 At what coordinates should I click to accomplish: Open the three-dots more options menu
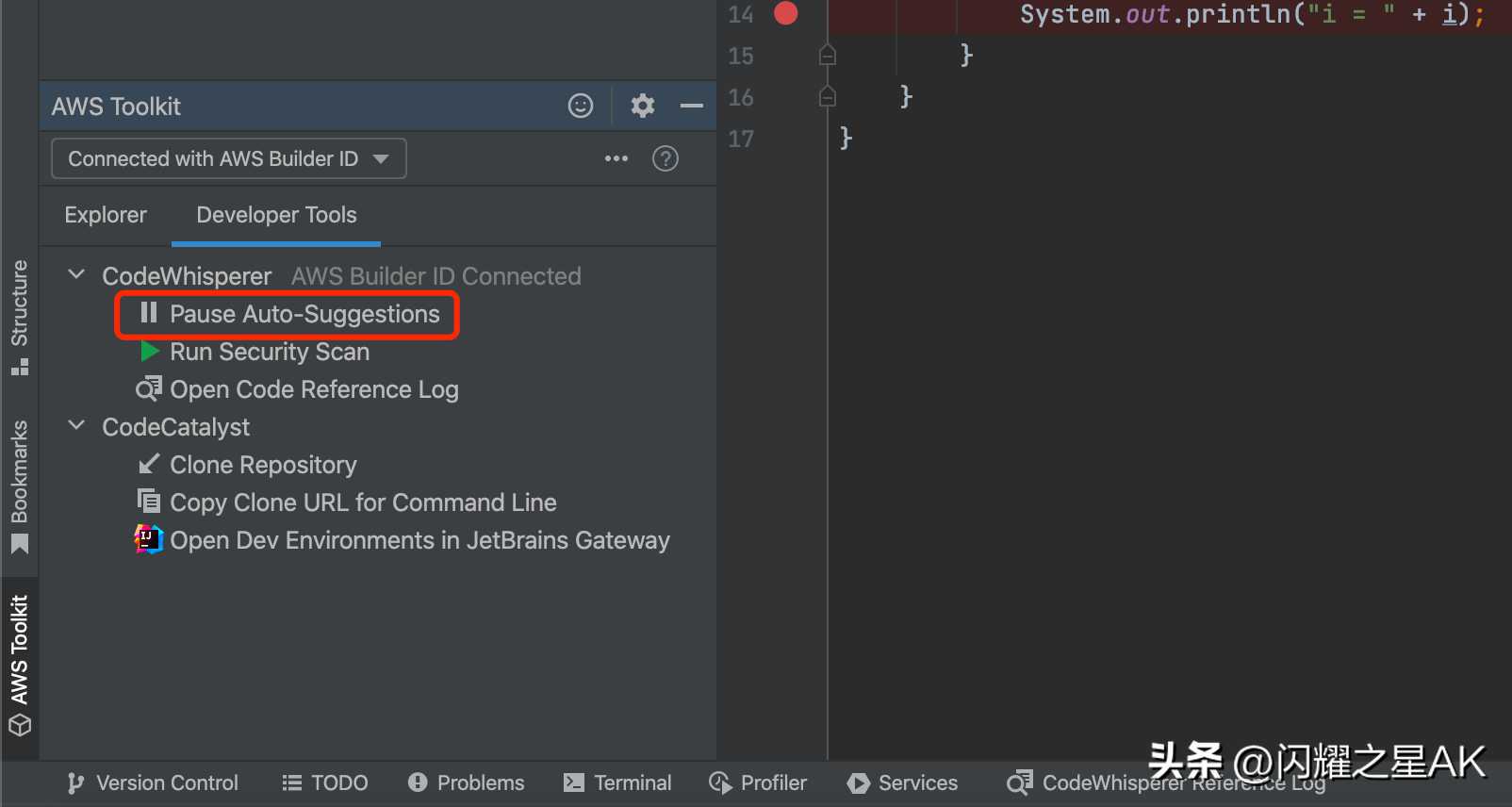tap(616, 158)
